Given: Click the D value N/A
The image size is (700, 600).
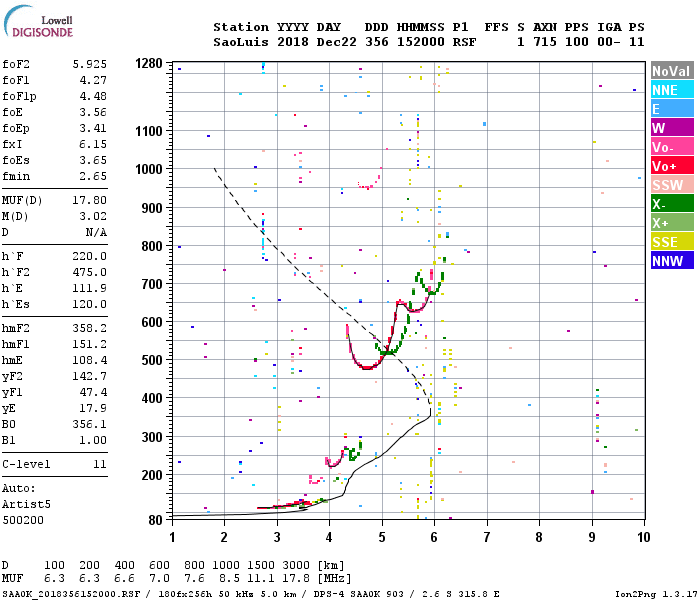Looking at the screenshot, I should click(x=96, y=233).
